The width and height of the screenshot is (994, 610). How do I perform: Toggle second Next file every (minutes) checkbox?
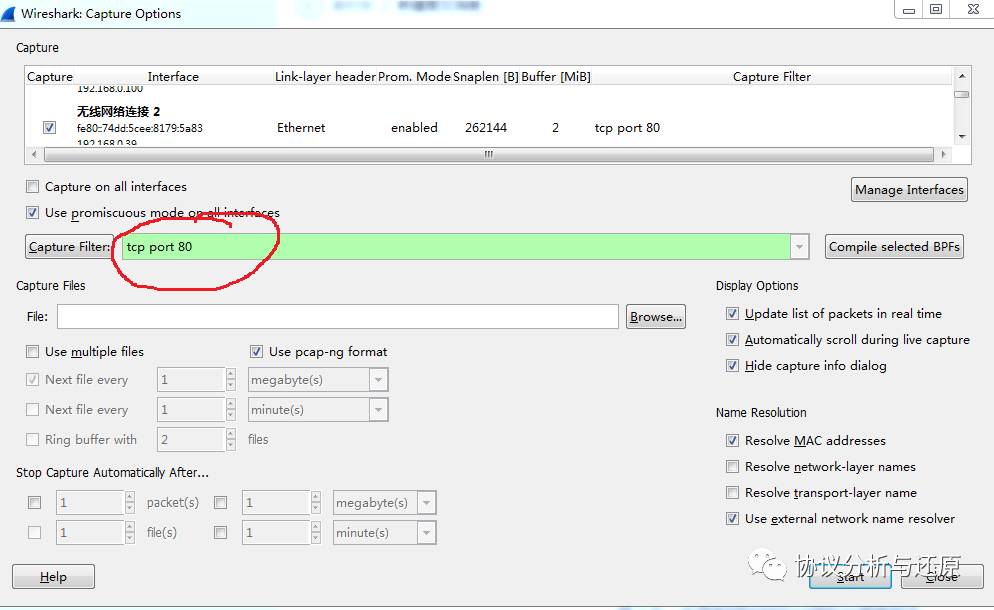32,410
